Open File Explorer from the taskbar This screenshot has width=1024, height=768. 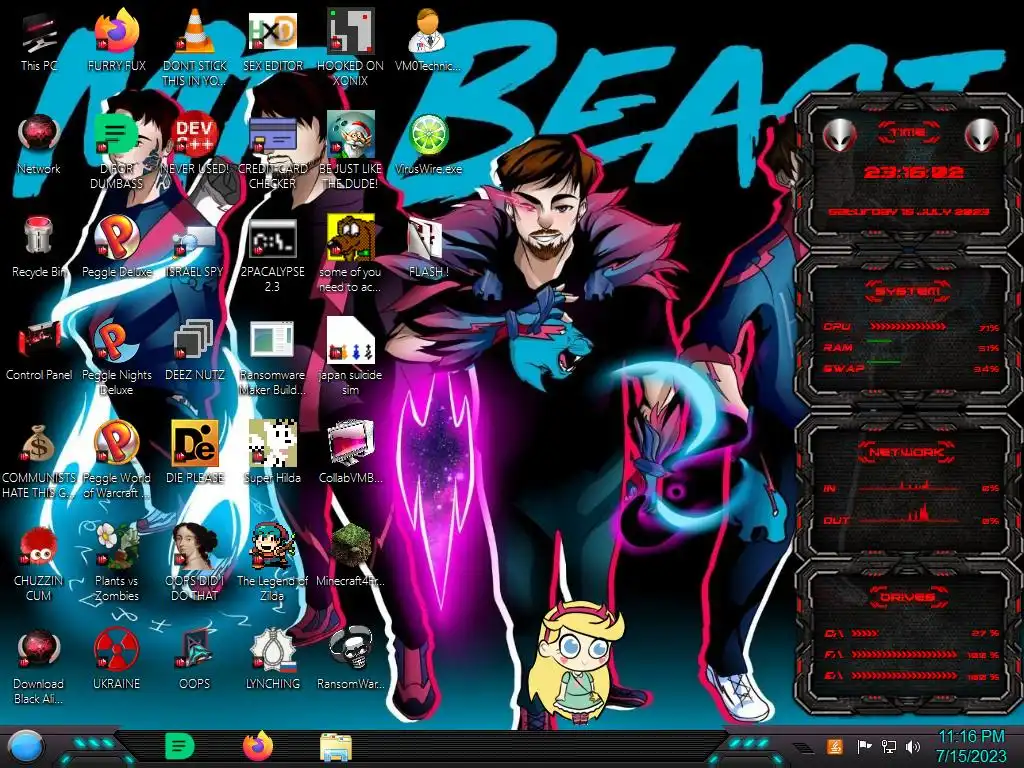[336, 747]
